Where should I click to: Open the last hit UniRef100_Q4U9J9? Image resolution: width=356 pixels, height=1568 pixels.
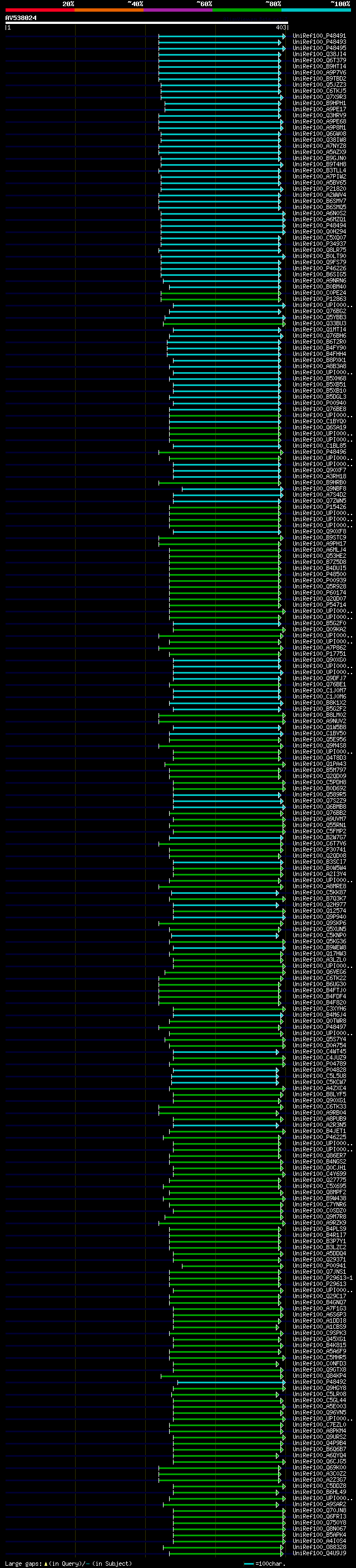click(x=319, y=1554)
